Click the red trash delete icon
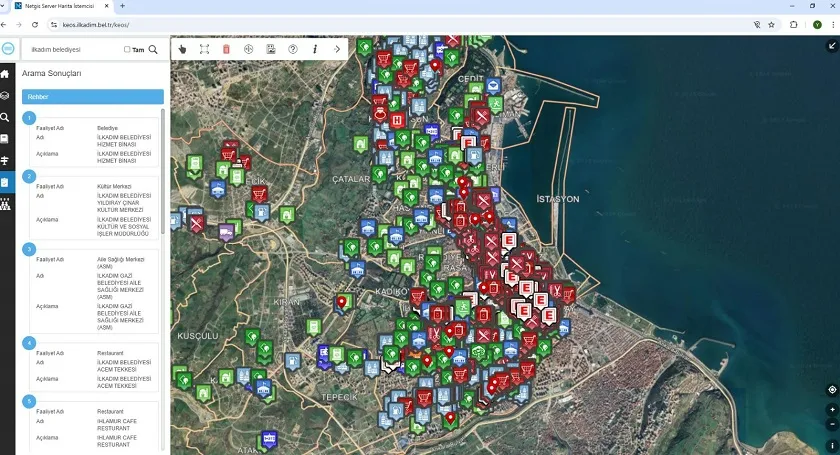 click(226, 49)
